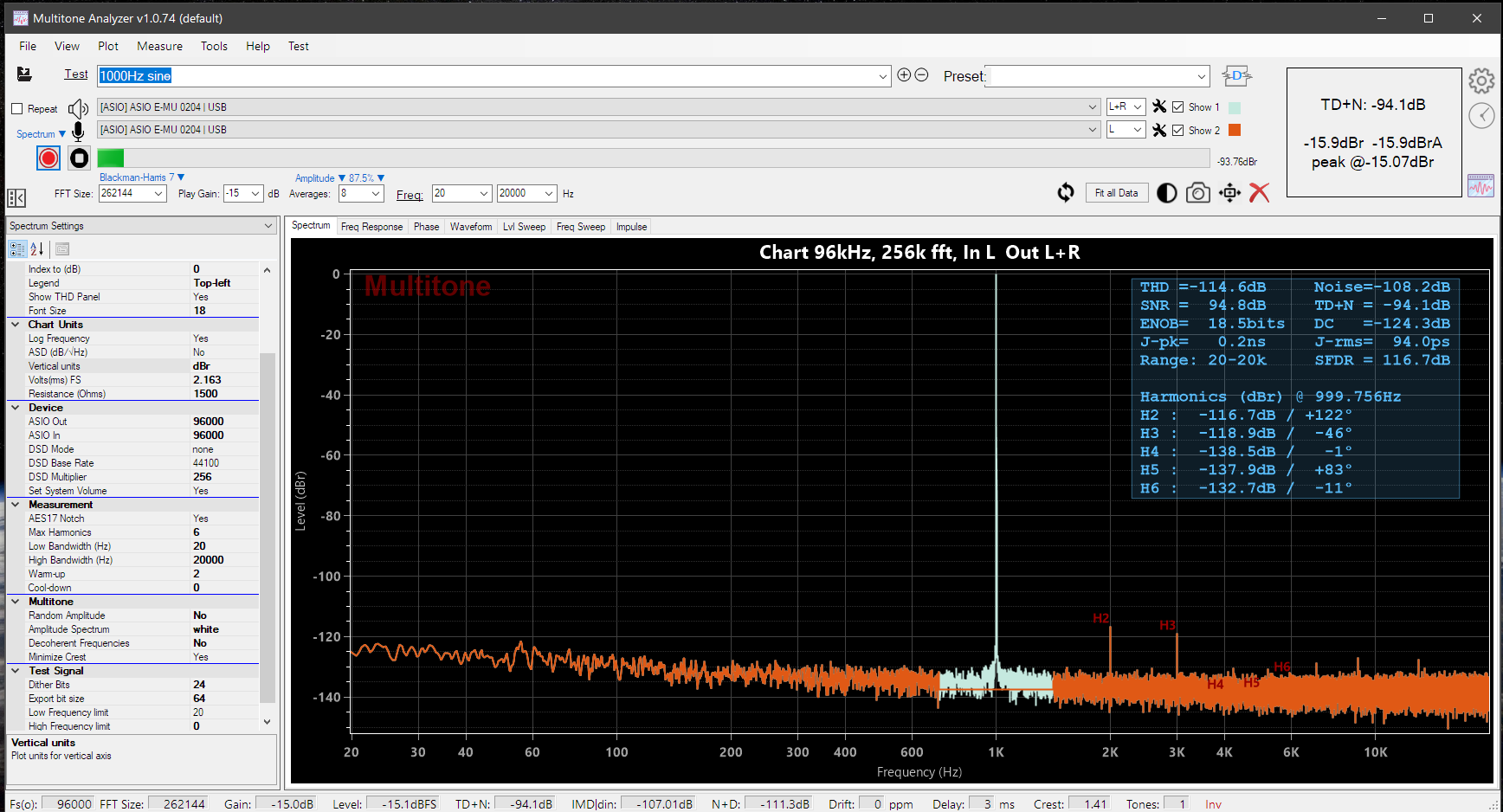This screenshot has height=812, width=1503.
Task: Open the Measure menu
Action: pyautogui.click(x=159, y=46)
